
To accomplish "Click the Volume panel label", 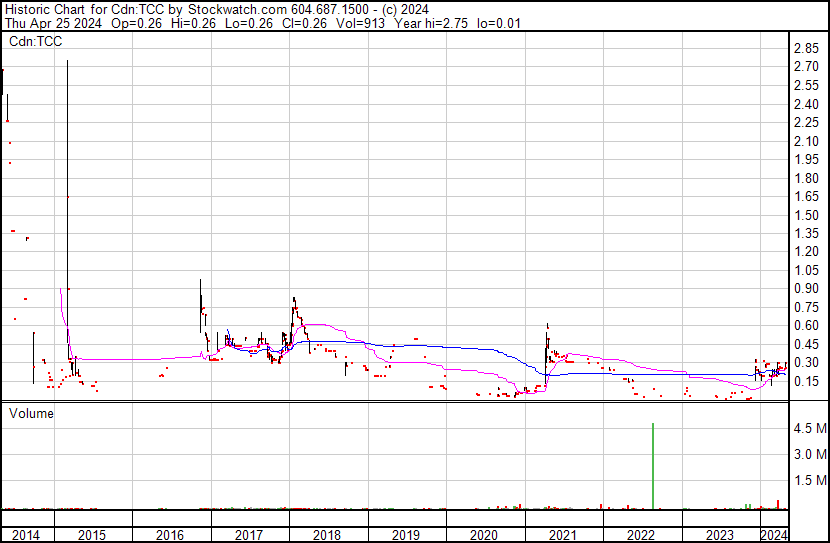I will 30,413.
